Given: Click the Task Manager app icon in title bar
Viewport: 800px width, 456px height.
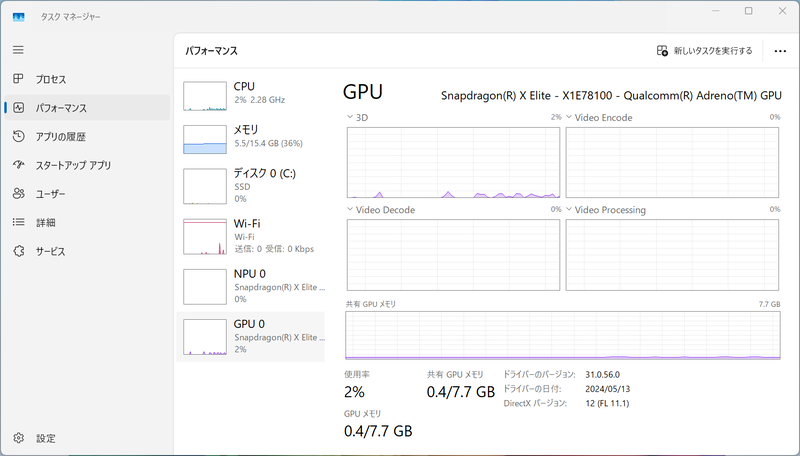Looking at the screenshot, I should 18,17.
